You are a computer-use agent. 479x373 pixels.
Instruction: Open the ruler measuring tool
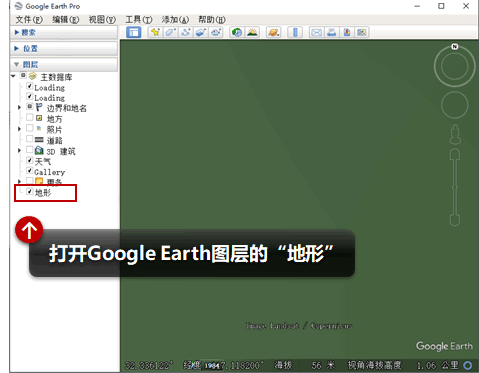tap(295, 32)
